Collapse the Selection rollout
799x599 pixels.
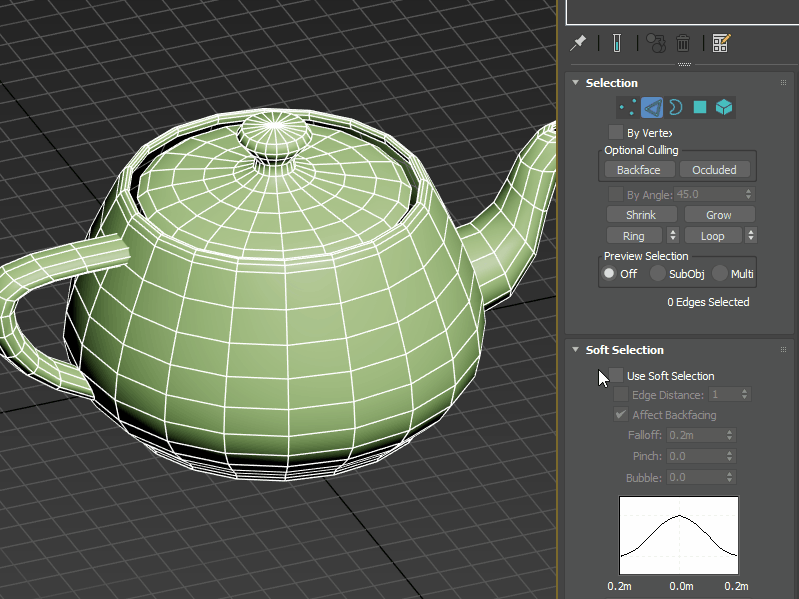(x=575, y=83)
